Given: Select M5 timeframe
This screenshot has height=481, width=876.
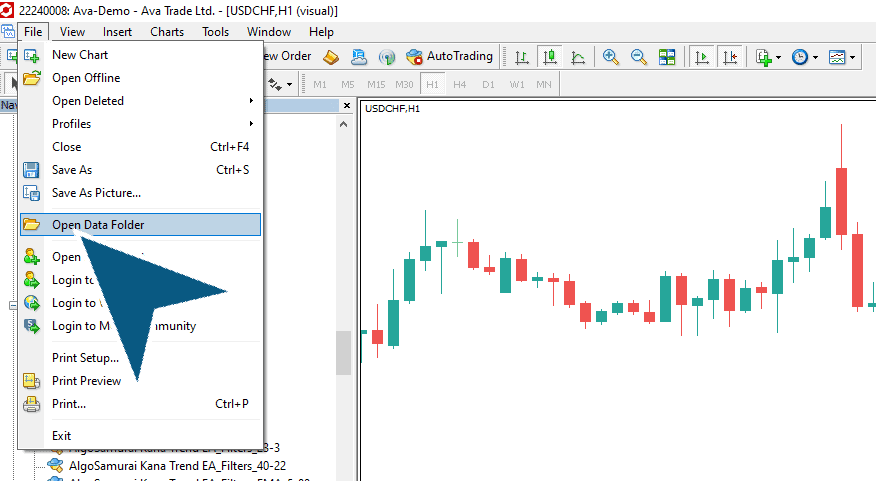Looking at the screenshot, I should click(347, 84).
